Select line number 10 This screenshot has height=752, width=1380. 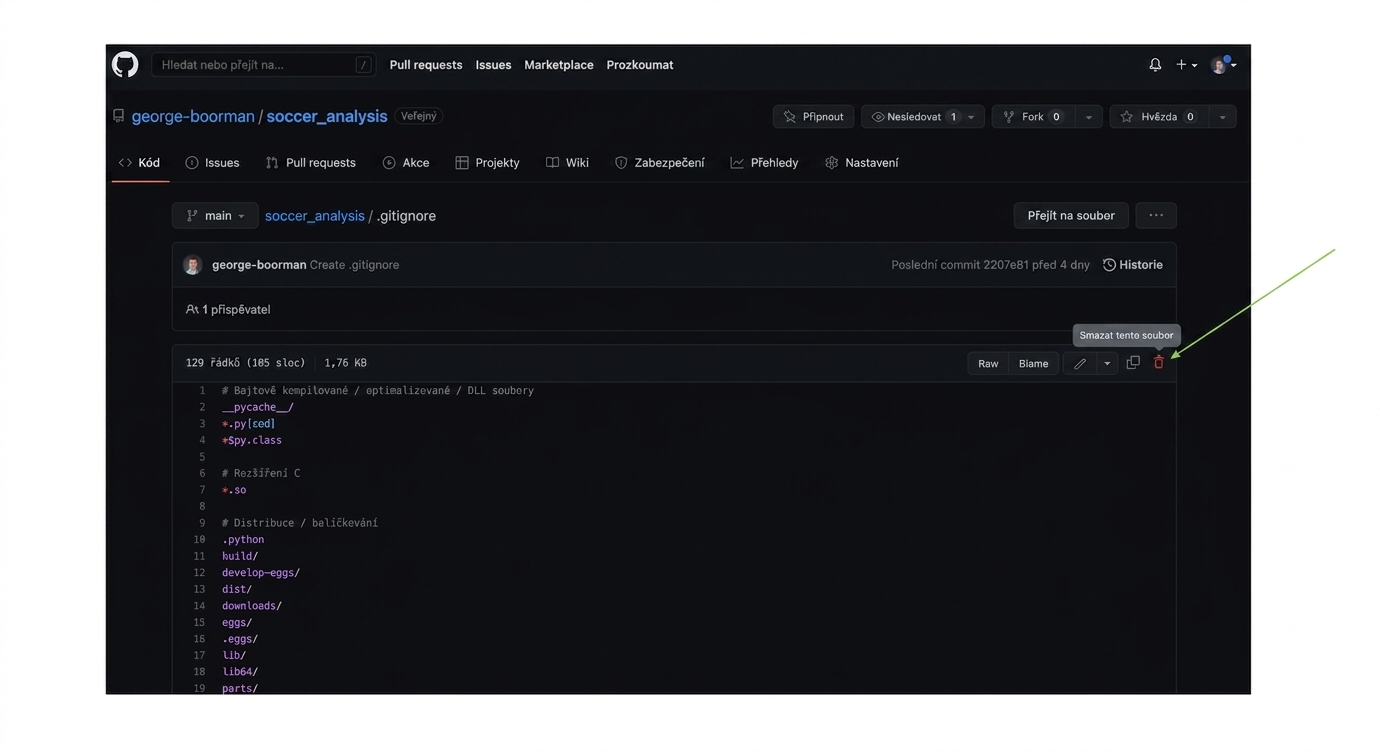(x=199, y=540)
